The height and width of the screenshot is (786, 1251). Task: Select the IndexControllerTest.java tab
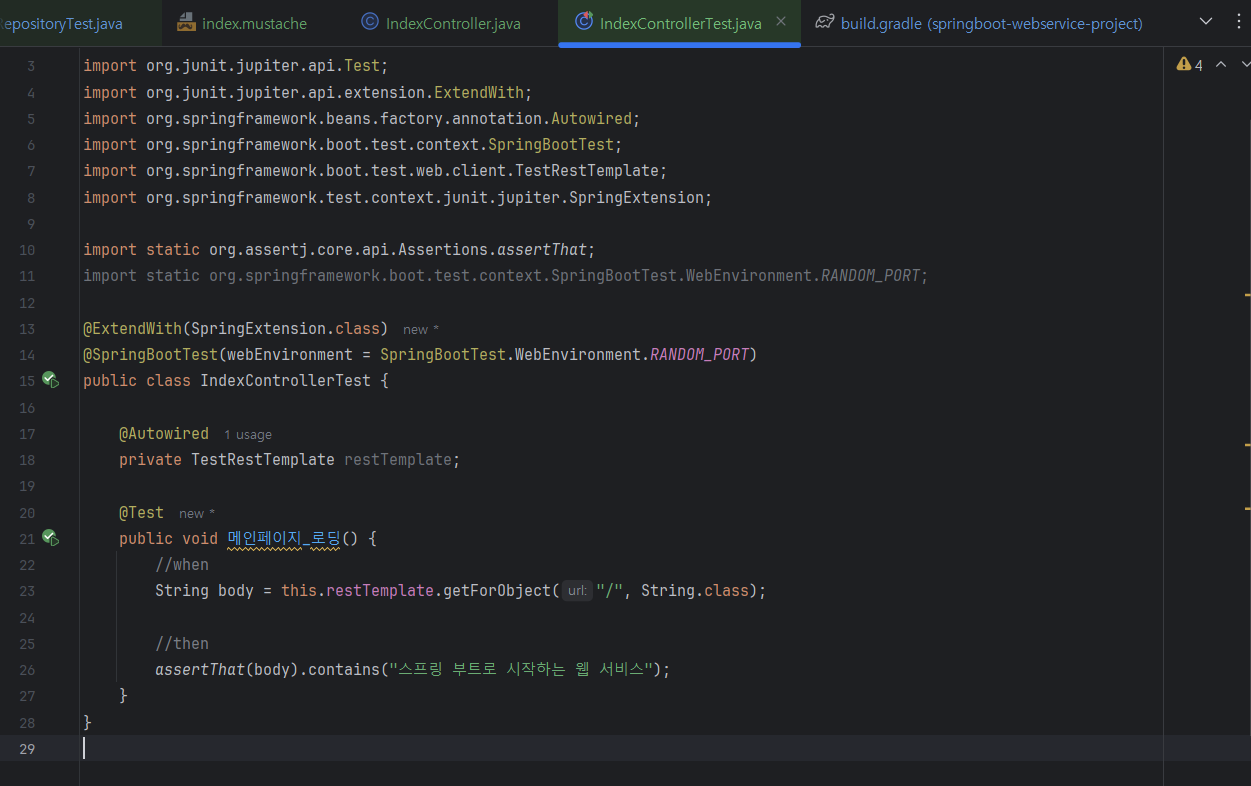[680, 23]
